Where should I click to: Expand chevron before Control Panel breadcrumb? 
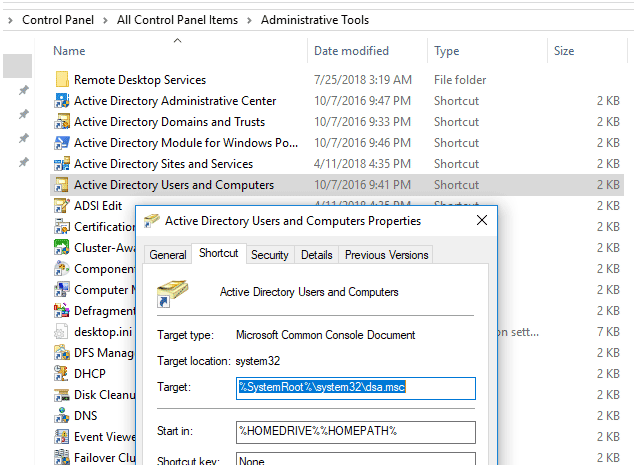coord(10,20)
